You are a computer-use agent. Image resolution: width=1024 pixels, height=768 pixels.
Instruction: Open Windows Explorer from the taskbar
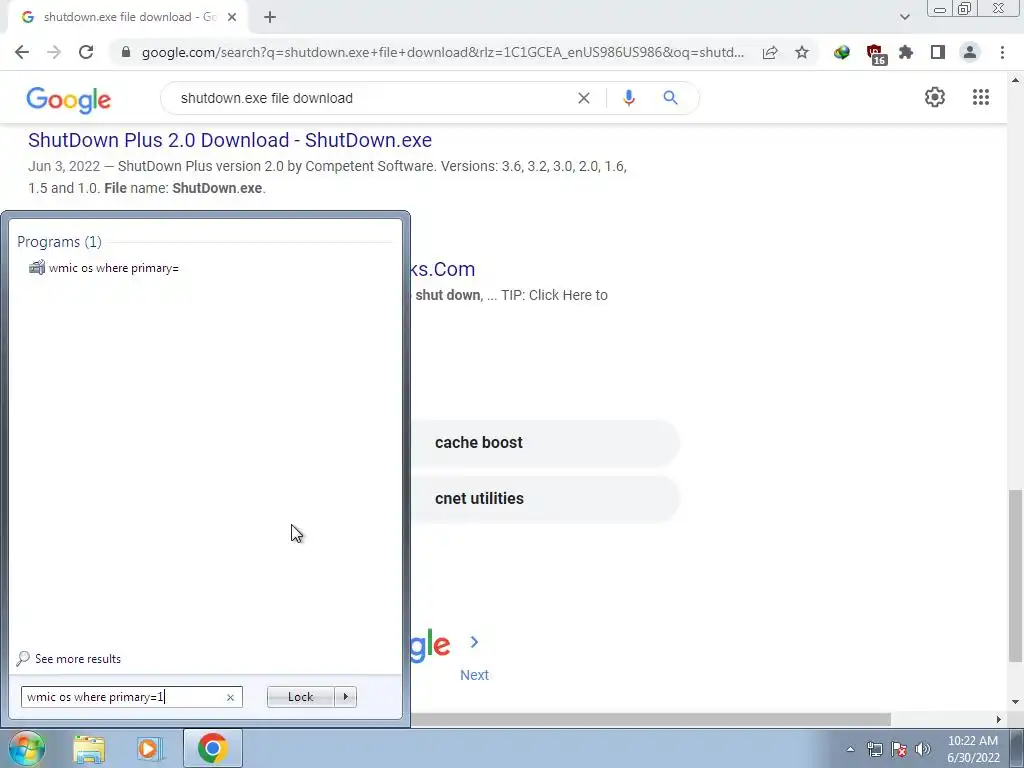coord(89,749)
